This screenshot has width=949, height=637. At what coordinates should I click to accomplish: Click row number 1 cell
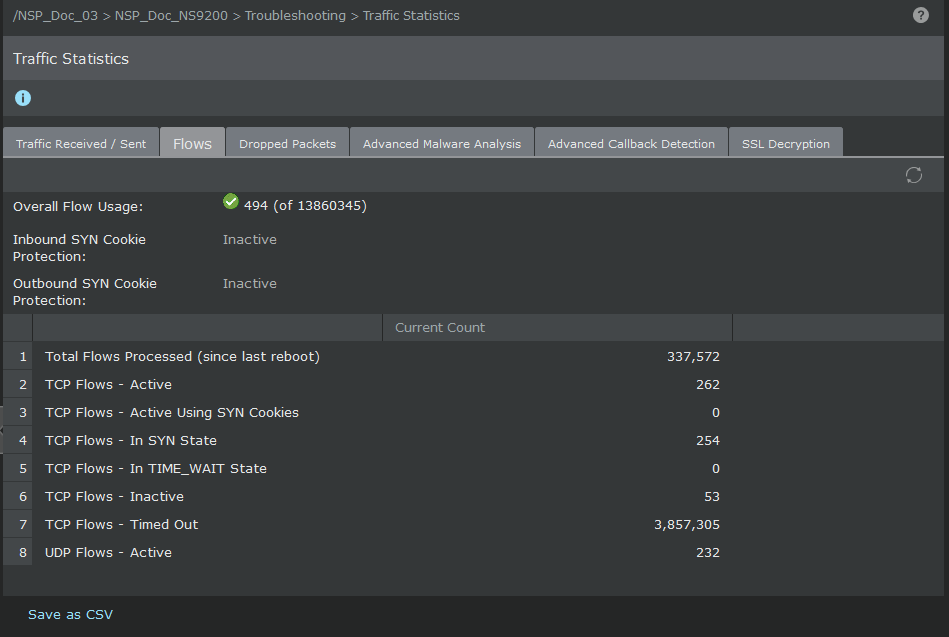(x=18, y=357)
